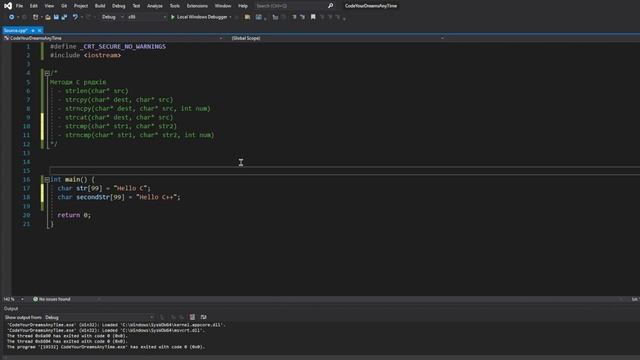Close the Source.cpp tab
This screenshot has height=360, width=640.
40,31
